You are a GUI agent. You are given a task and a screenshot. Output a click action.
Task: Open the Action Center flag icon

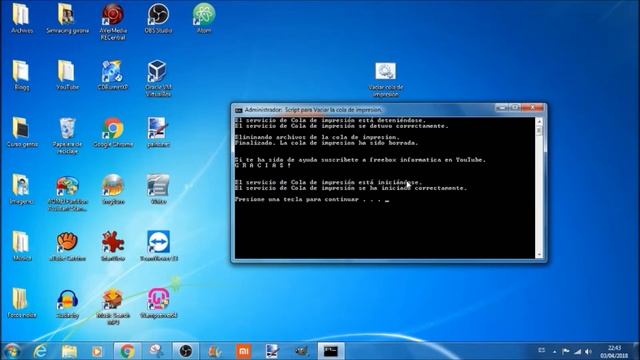coord(566,351)
